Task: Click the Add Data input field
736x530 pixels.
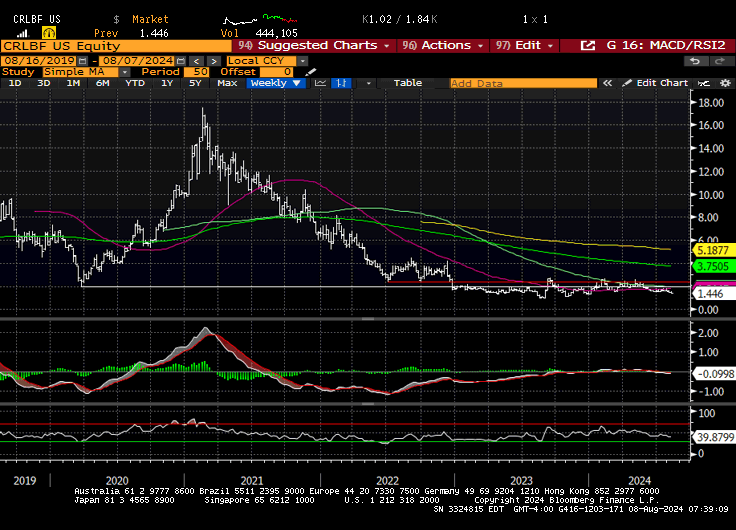Action: [523, 83]
